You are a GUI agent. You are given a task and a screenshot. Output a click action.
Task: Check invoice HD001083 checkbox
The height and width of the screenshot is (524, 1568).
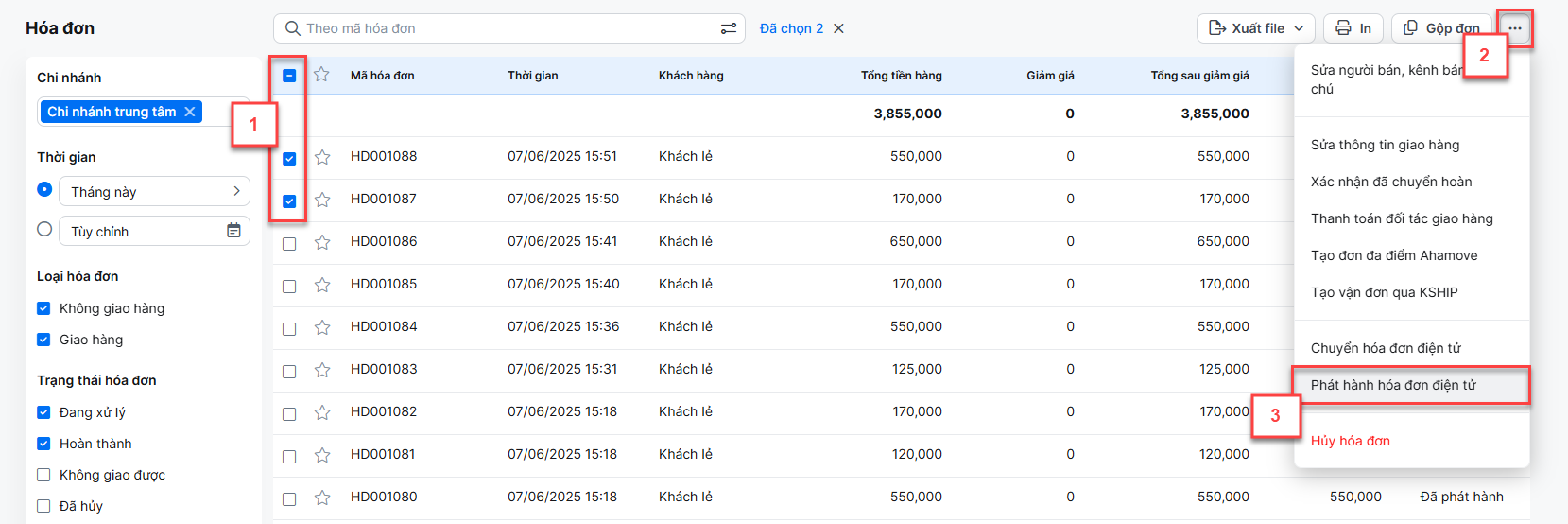[x=289, y=372]
